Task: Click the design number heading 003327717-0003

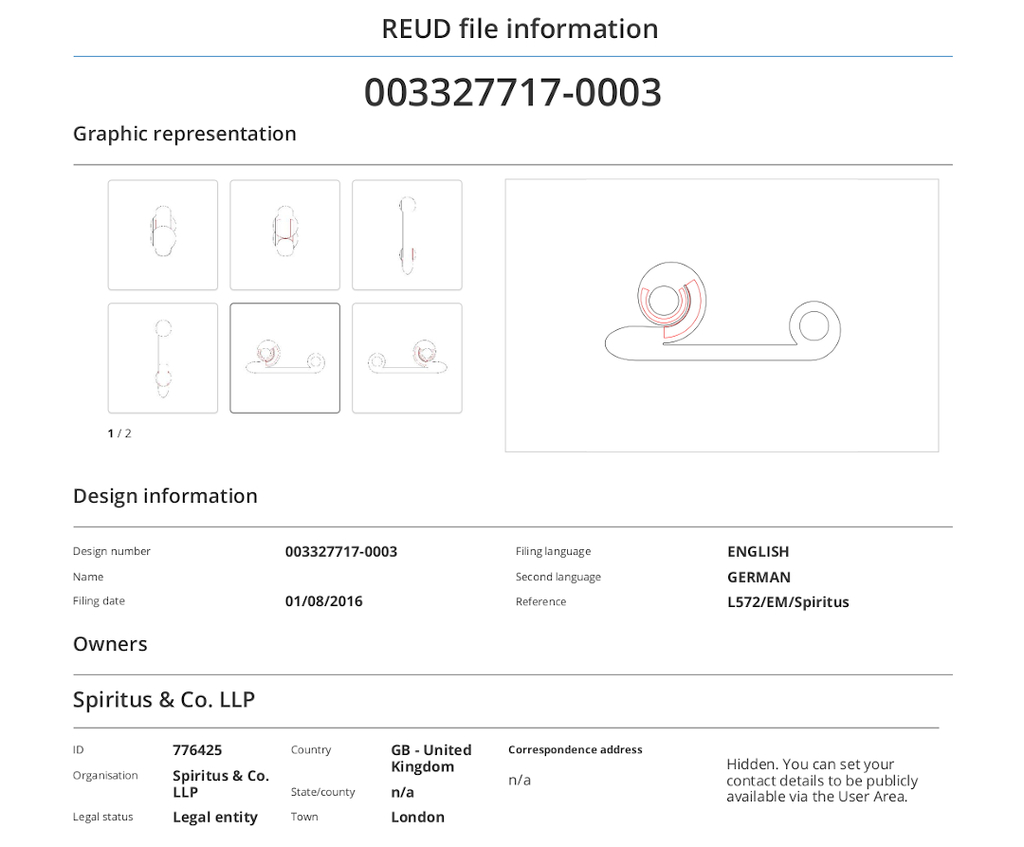Action: point(512,92)
